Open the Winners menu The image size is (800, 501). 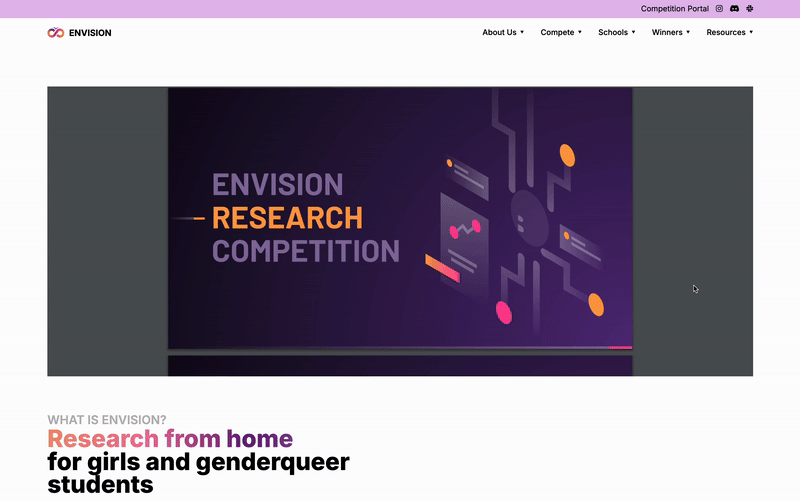click(667, 32)
